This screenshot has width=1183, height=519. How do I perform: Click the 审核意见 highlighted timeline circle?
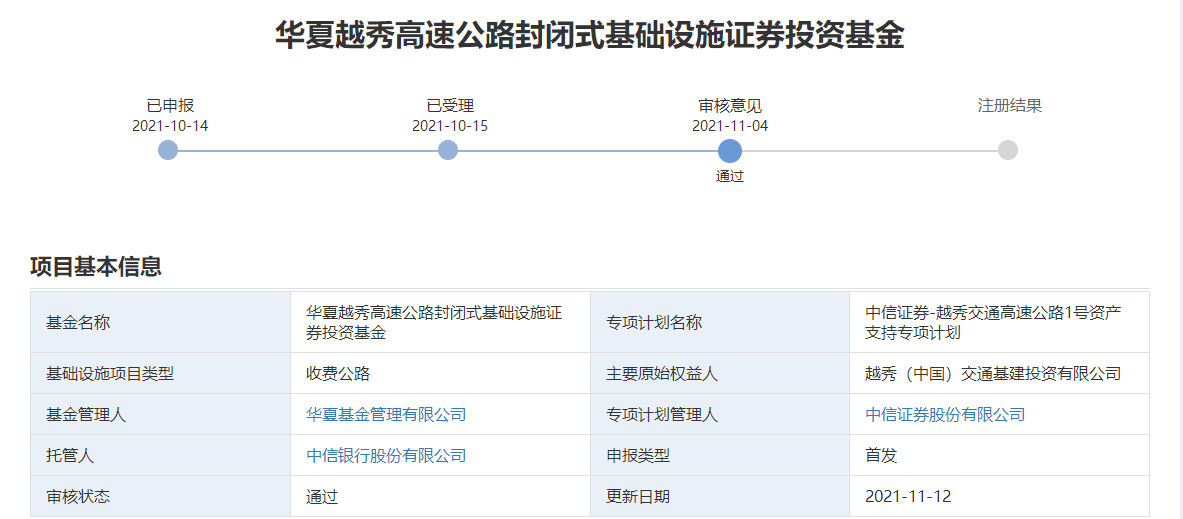tap(730, 151)
